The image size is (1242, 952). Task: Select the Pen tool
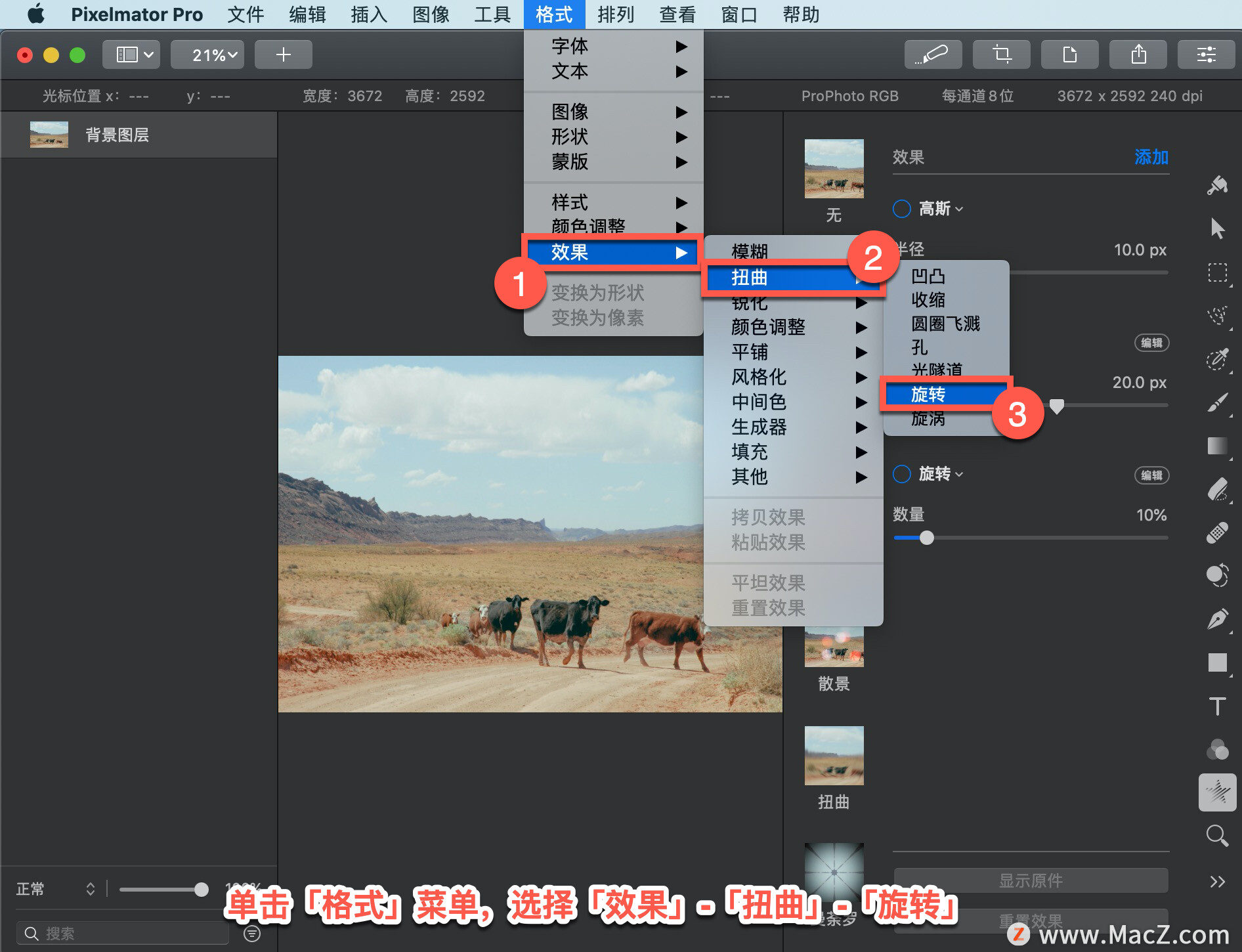coord(1218,619)
